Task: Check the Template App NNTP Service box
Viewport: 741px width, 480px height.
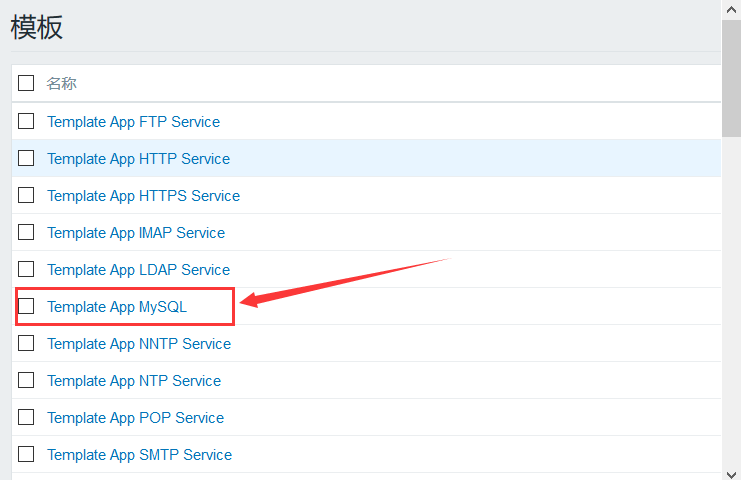Action: click(26, 343)
